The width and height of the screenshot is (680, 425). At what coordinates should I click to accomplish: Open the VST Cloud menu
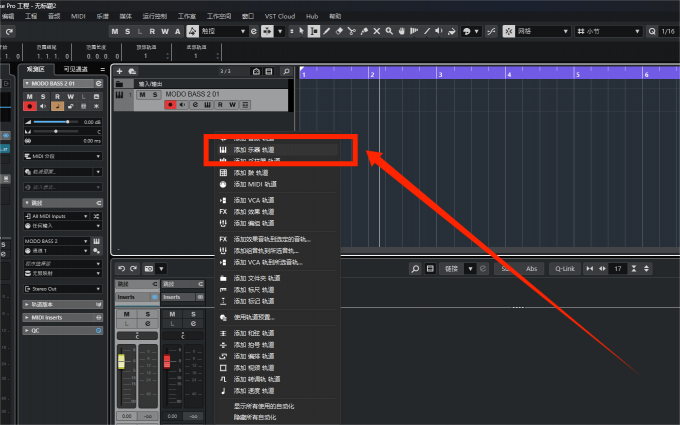280,16
